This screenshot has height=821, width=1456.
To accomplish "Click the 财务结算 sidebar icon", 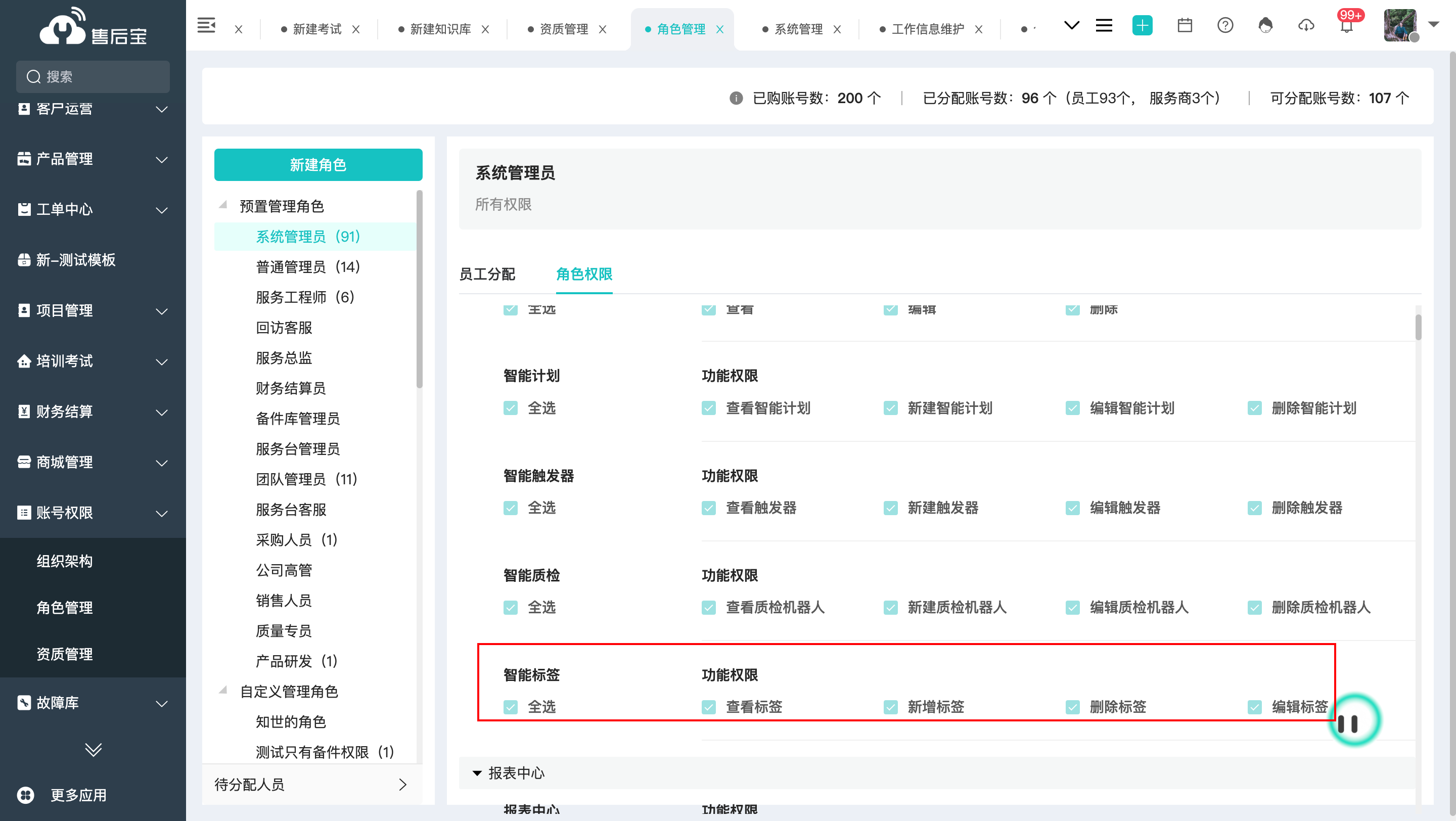I will pos(24,412).
